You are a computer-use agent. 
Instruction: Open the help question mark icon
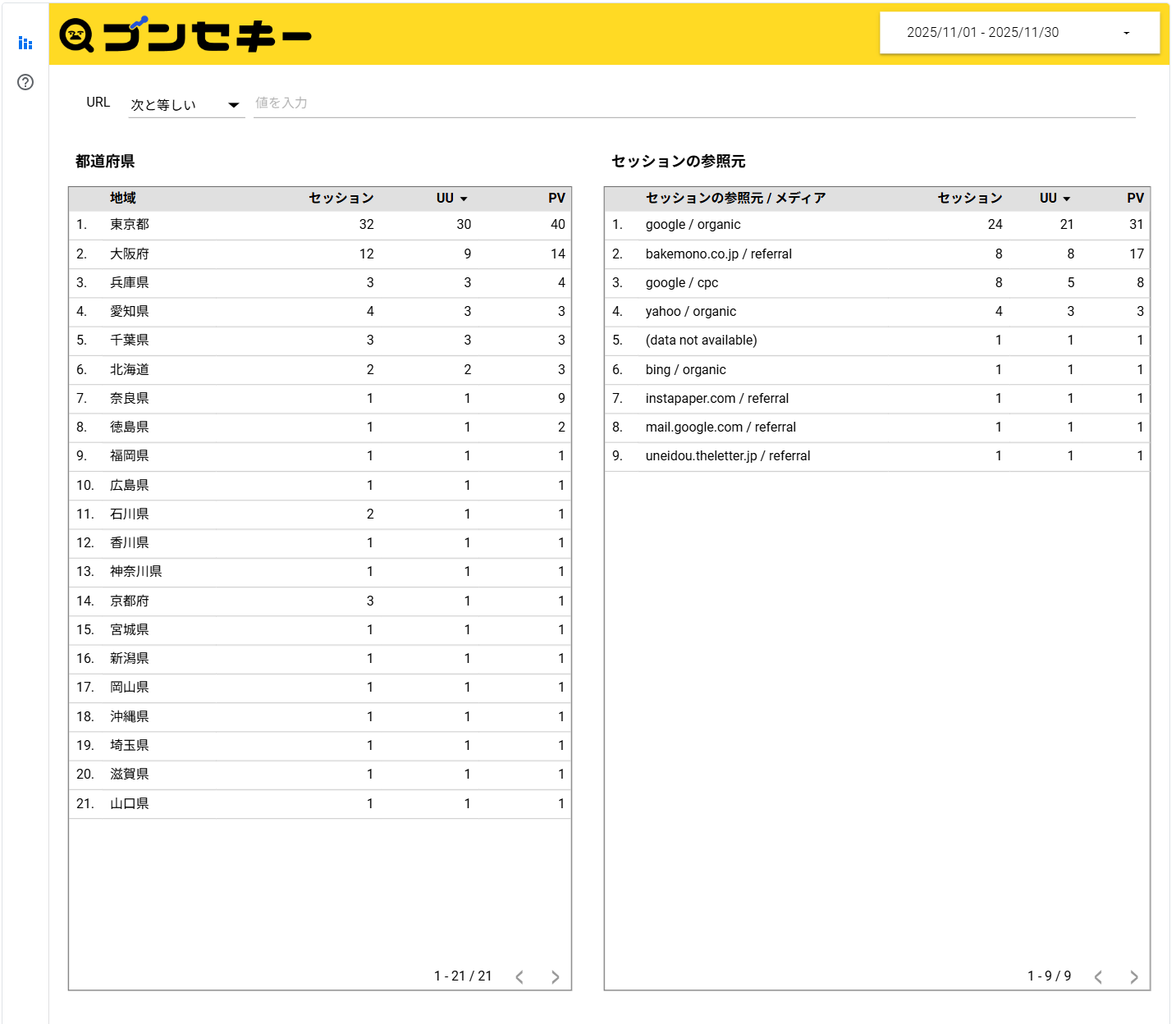pos(25,82)
